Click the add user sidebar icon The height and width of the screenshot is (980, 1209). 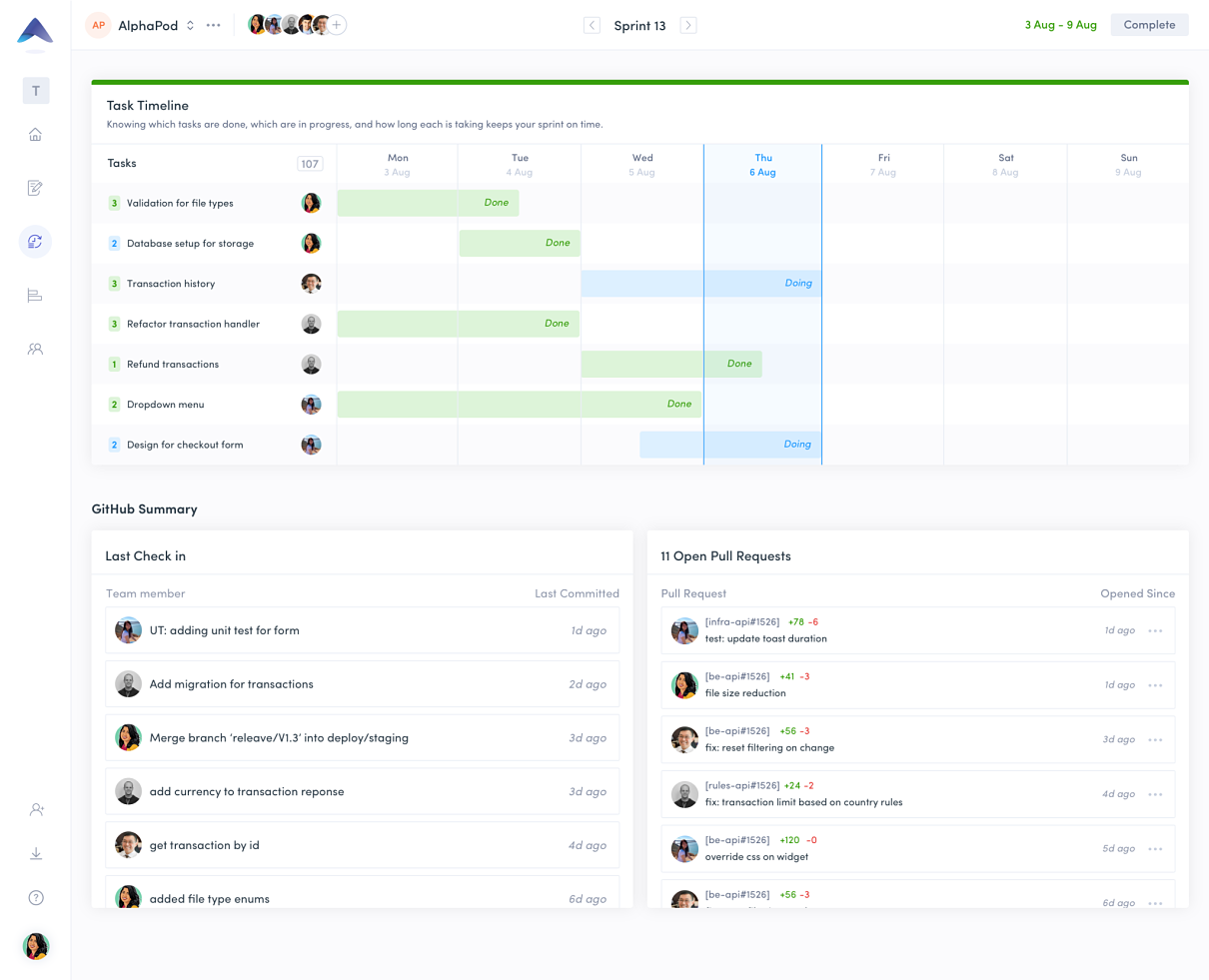point(36,809)
